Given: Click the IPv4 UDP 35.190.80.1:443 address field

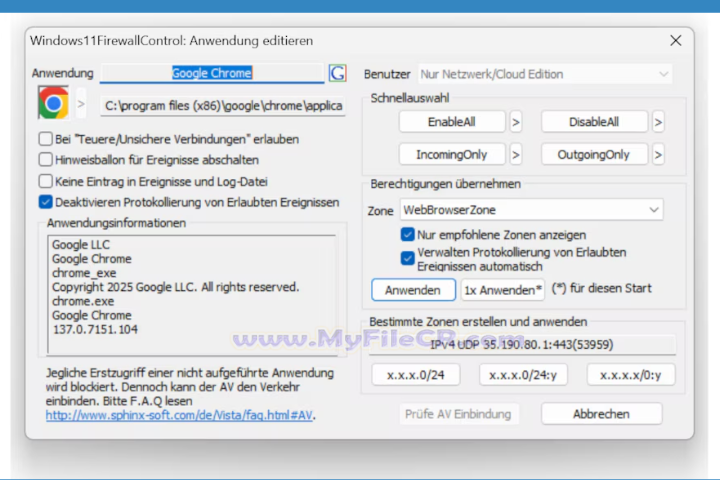Looking at the screenshot, I should pos(522,344).
